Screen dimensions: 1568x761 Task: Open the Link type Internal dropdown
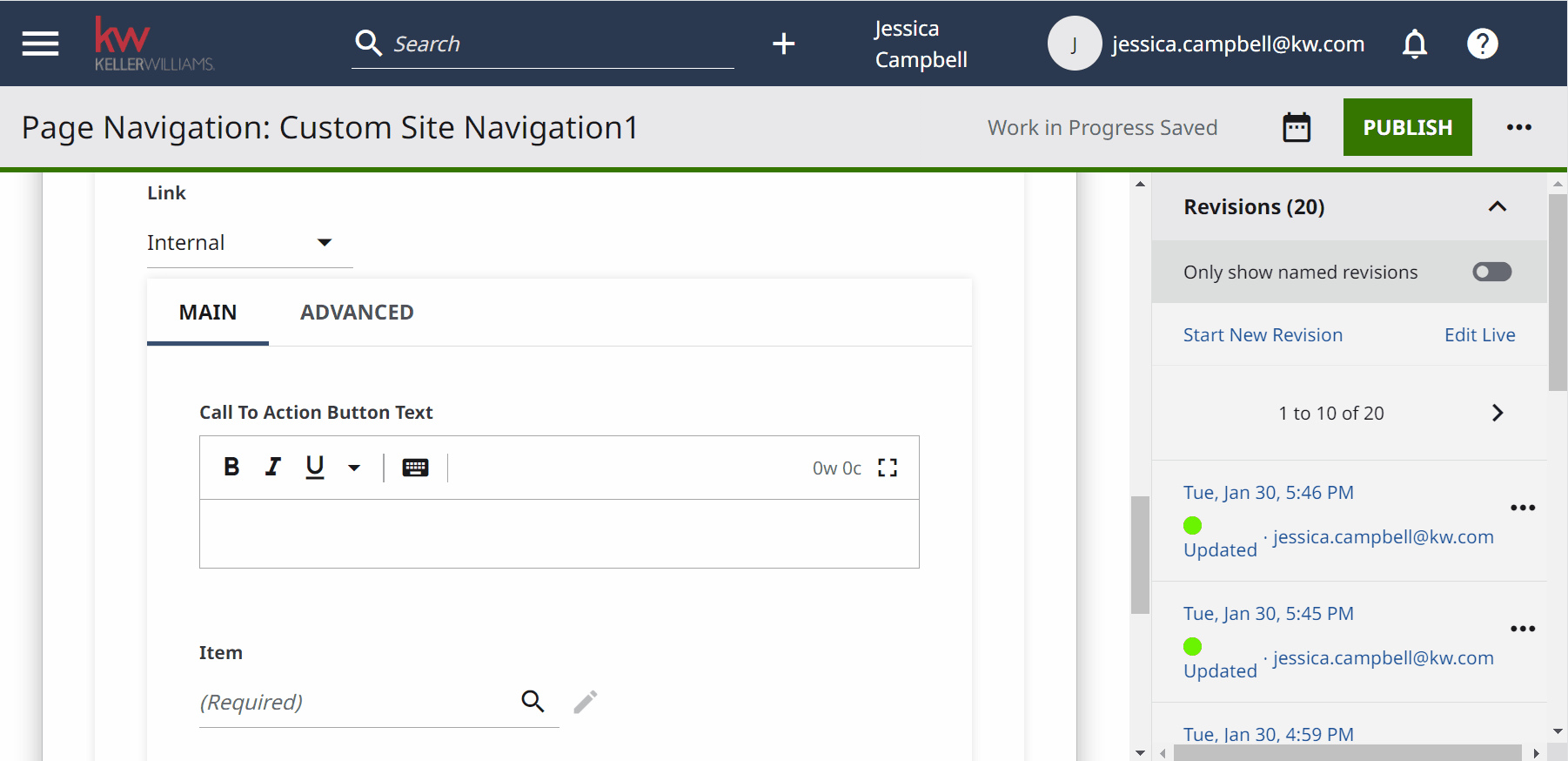point(250,243)
